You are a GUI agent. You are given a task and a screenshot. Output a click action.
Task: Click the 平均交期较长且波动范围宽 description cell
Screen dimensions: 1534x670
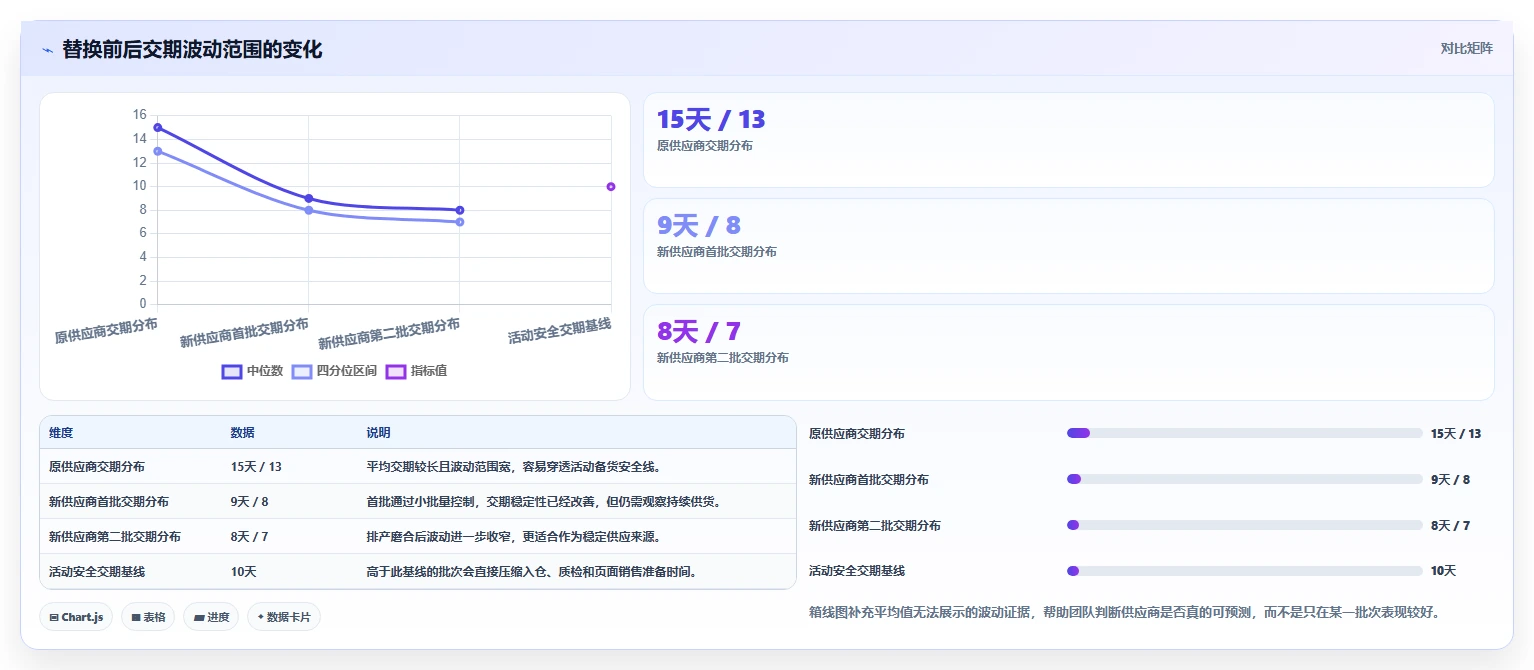[513, 467]
